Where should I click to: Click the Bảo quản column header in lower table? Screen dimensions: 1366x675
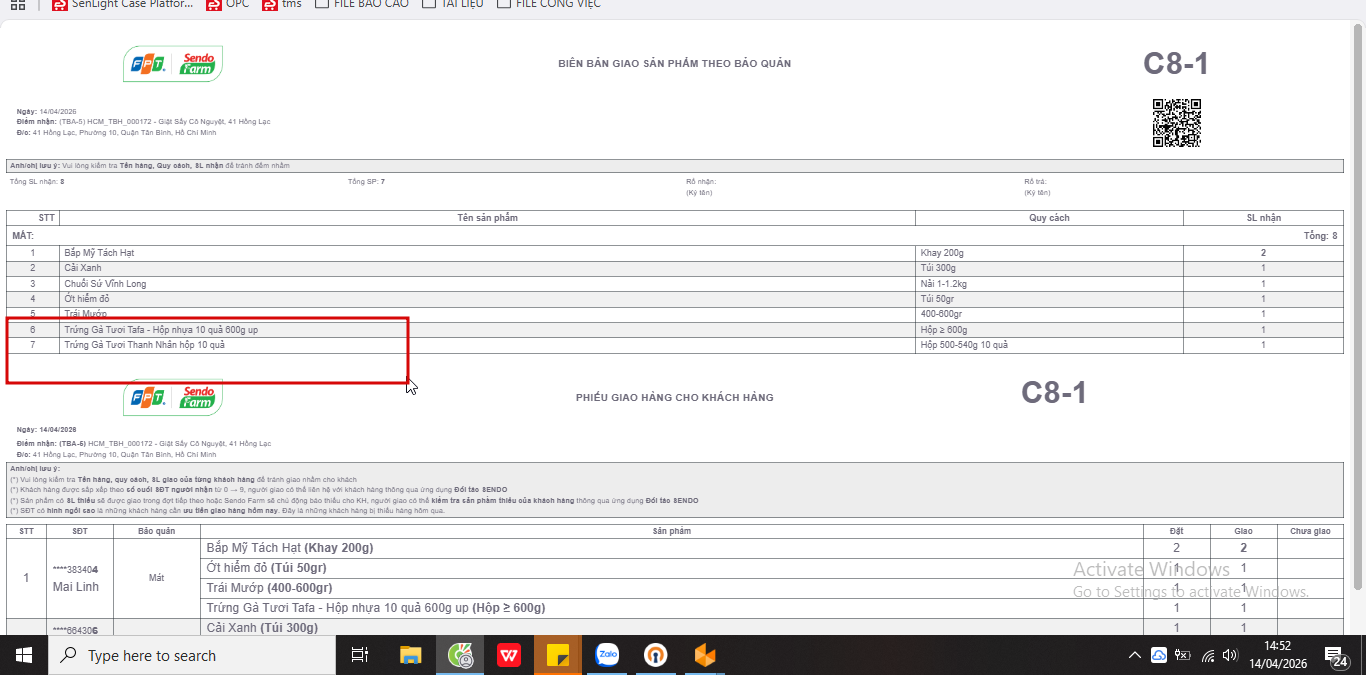[156, 531]
